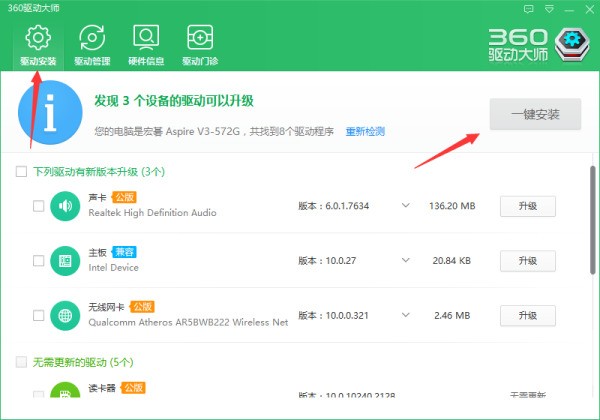The width and height of the screenshot is (600, 420).
Task: Click the 360驱动大师 window title text
Action: (x=34, y=8)
